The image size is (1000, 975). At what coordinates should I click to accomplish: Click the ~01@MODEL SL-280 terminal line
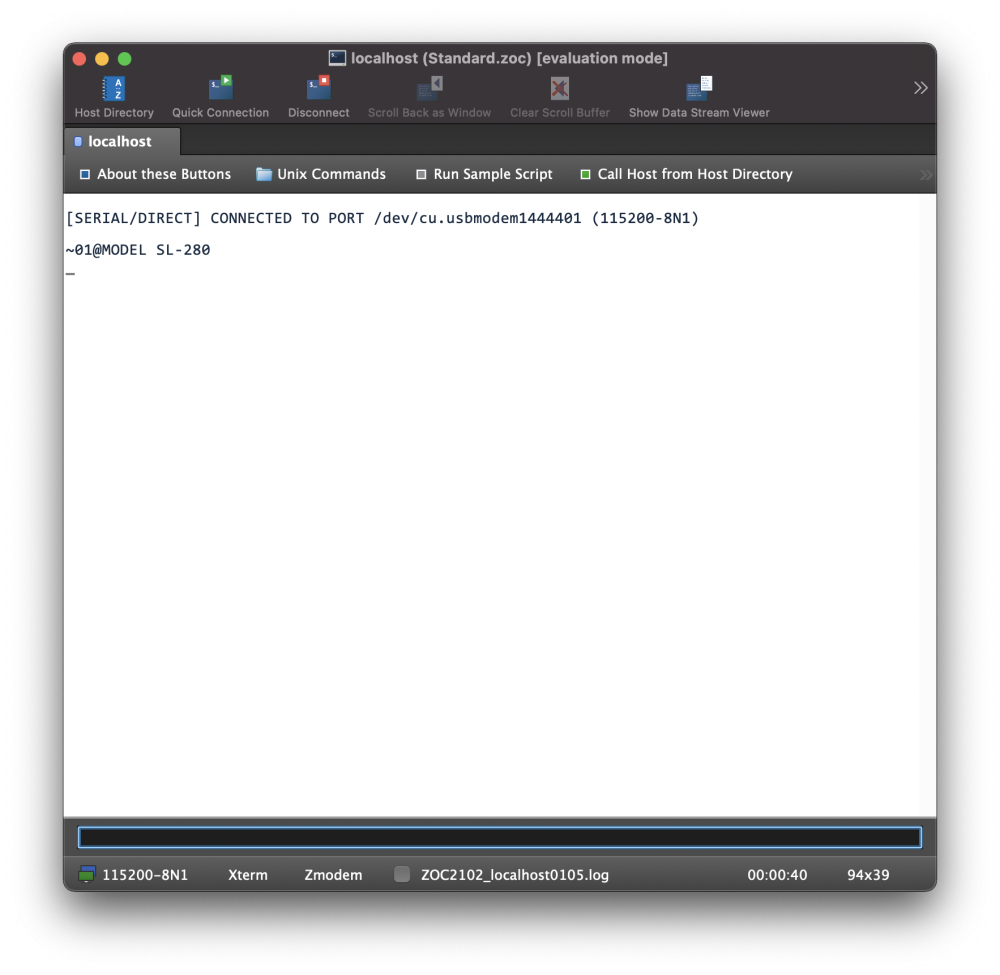pyautogui.click(x=138, y=250)
